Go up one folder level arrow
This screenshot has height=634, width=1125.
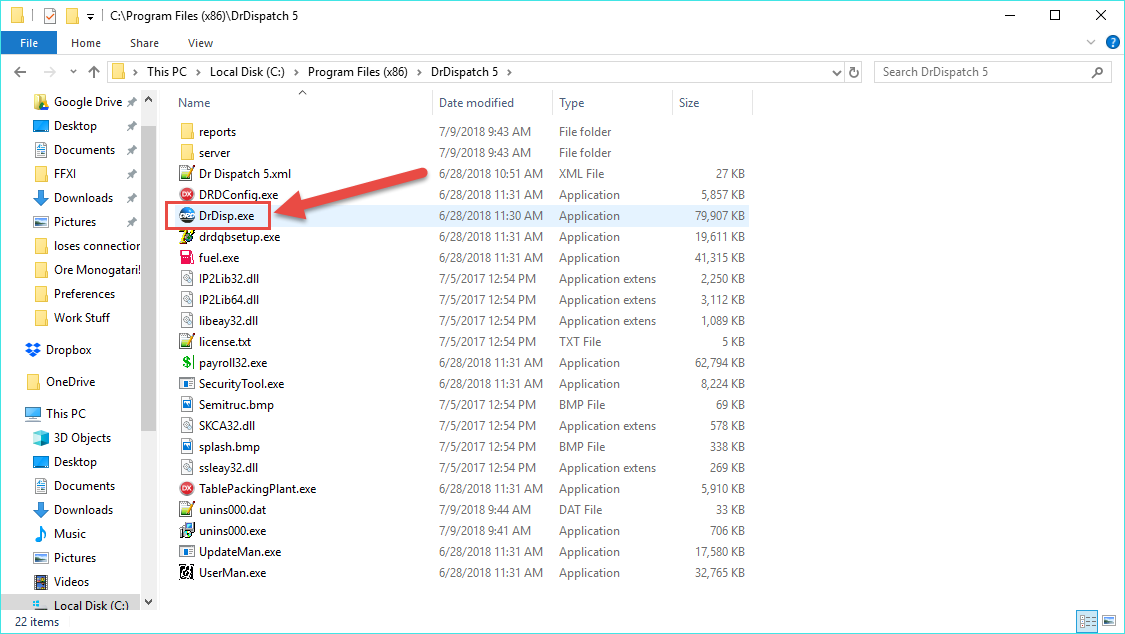(x=94, y=72)
